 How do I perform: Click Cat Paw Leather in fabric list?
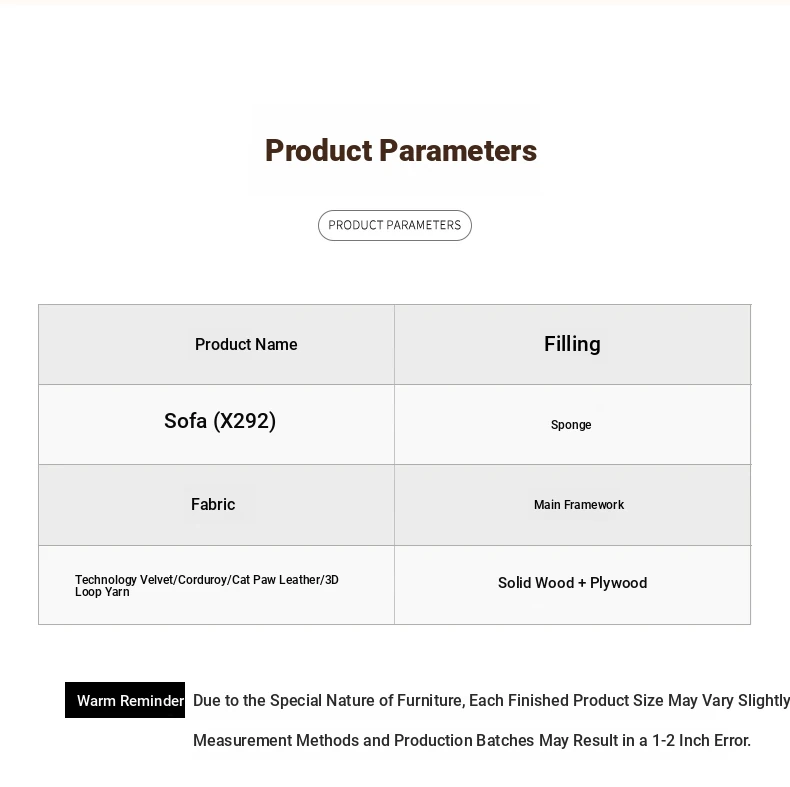(275, 580)
